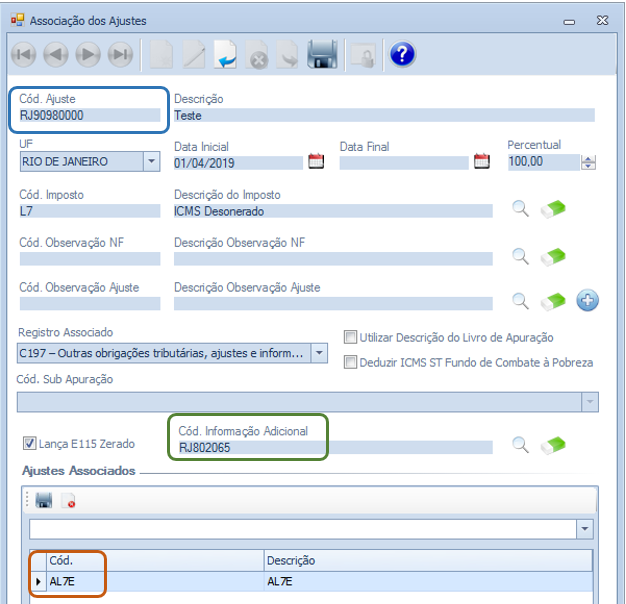Click delete icon in Ajustes Associados toolbar
The image size is (626, 604).
click(x=68, y=500)
